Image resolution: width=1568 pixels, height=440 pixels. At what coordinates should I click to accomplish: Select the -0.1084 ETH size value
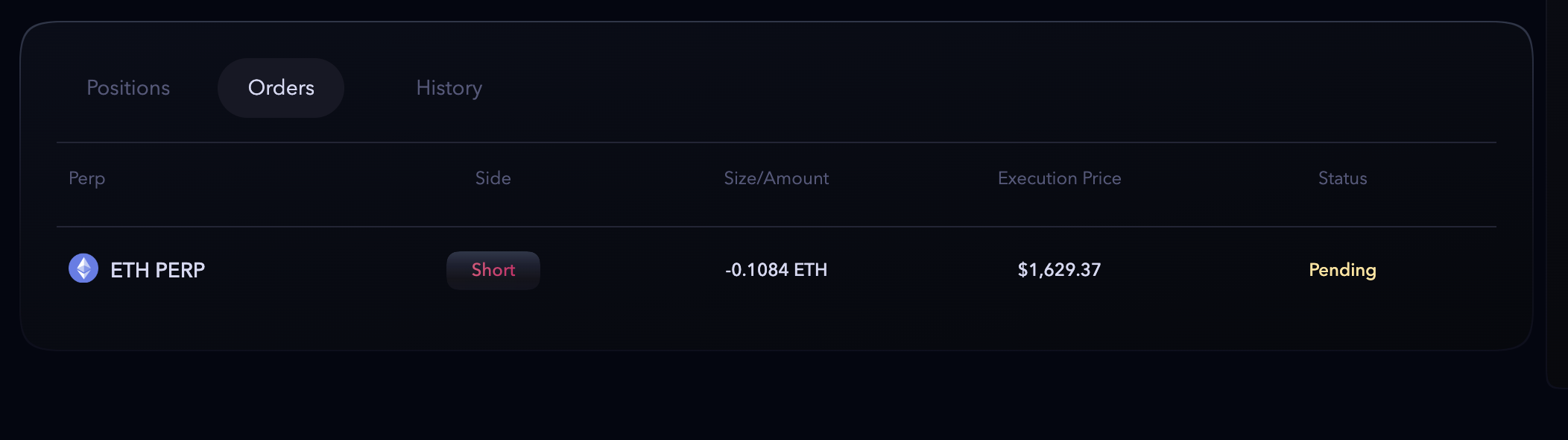pyautogui.click(x=776, y=270)
